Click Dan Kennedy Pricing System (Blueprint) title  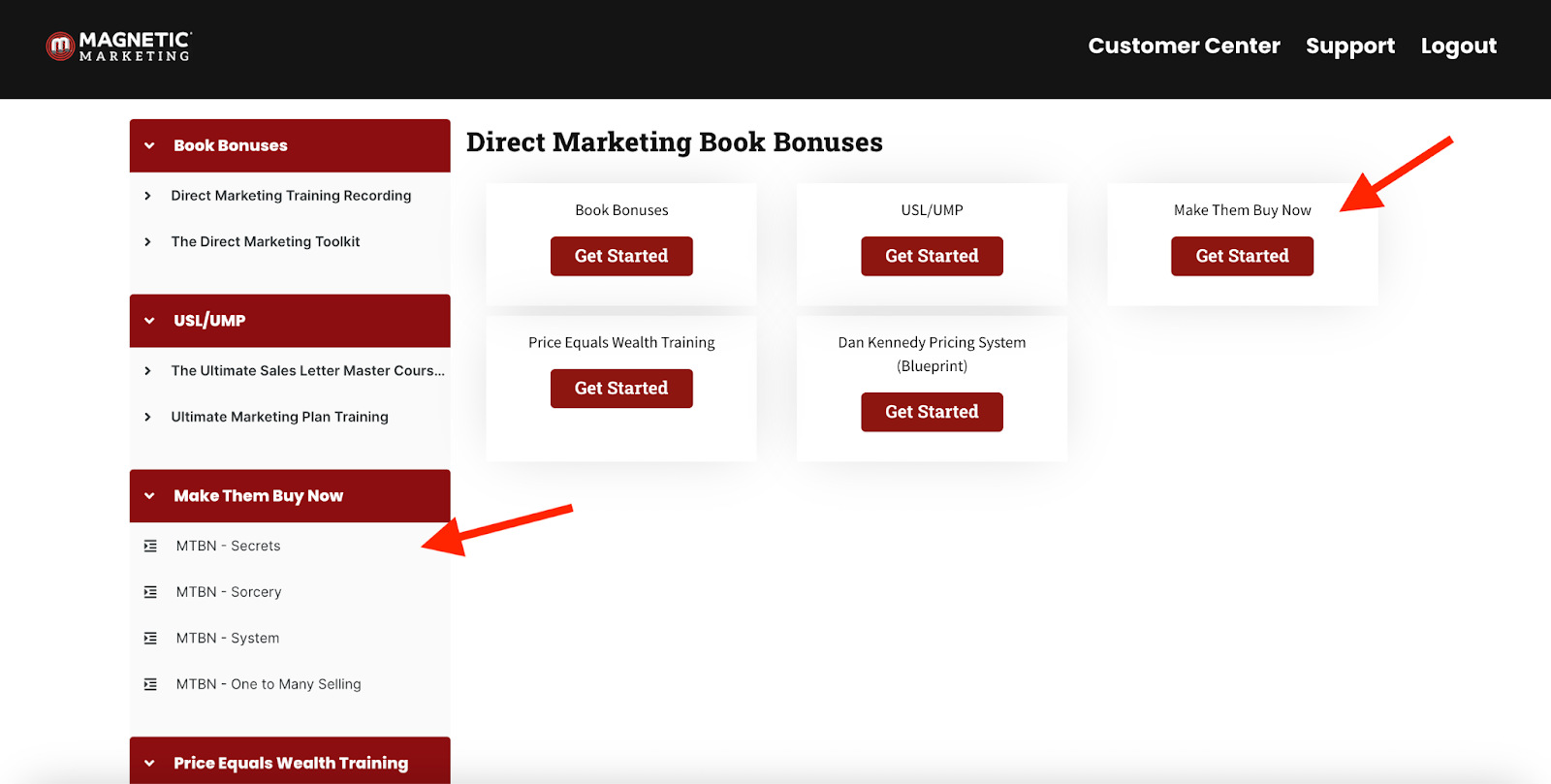click(932, 355)
